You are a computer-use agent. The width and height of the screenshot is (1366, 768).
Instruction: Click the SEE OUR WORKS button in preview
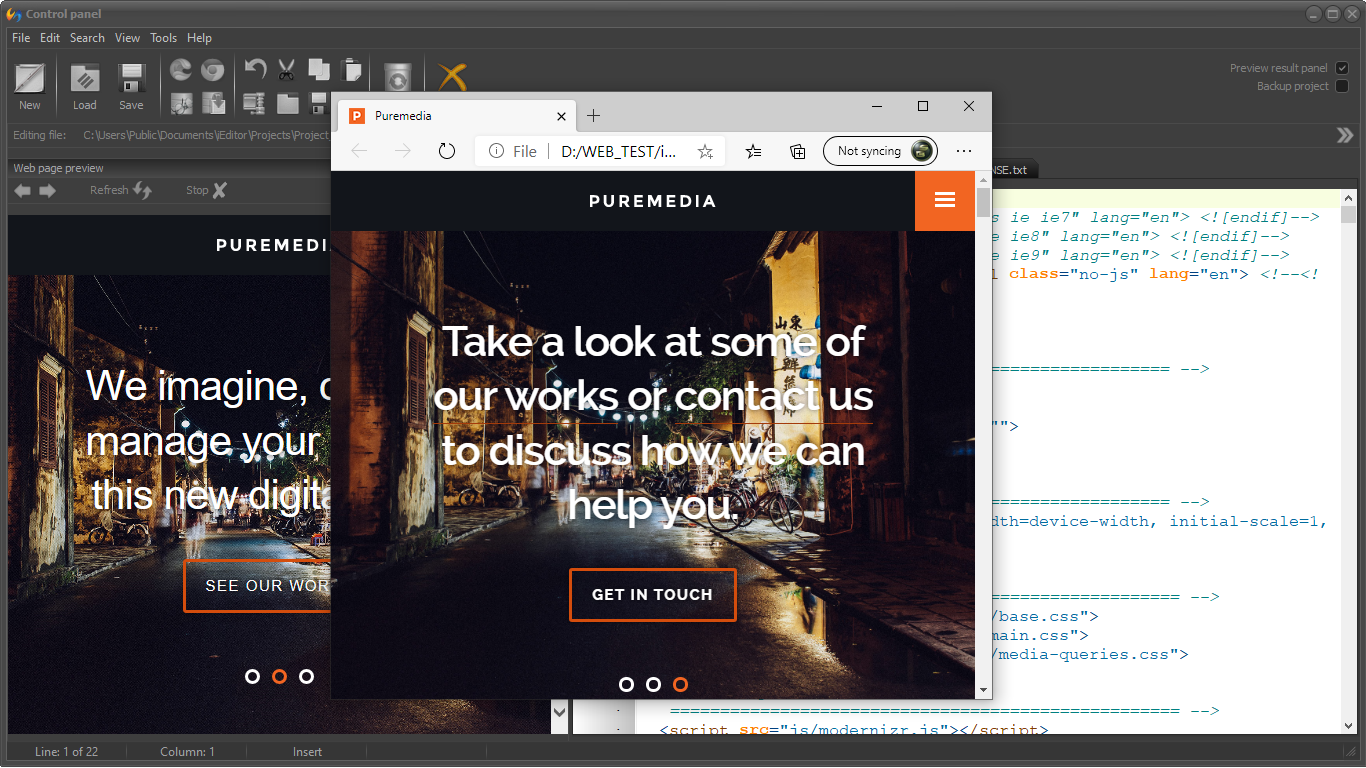click(x=258, y=586)
